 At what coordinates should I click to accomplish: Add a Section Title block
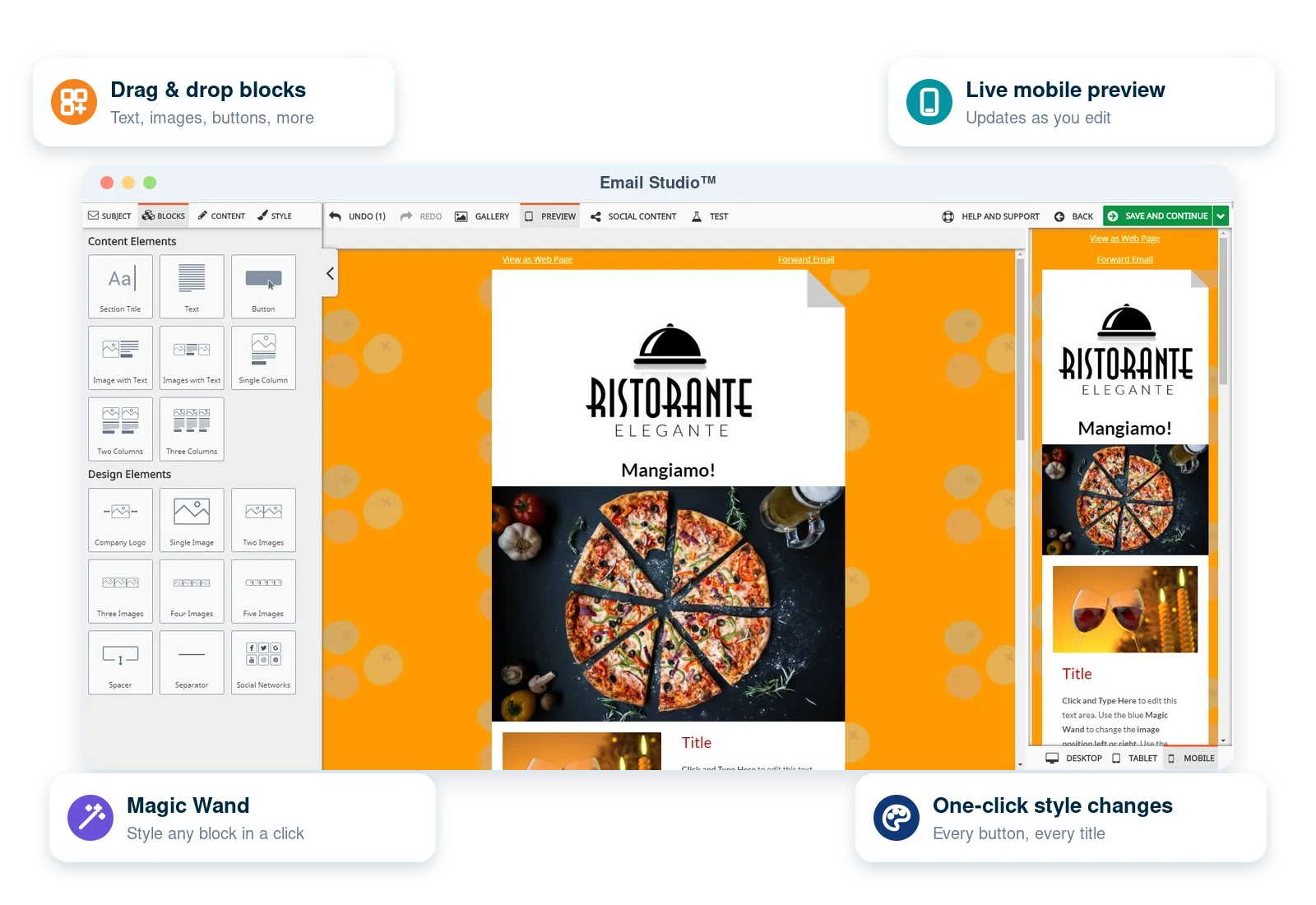[120, 286]
